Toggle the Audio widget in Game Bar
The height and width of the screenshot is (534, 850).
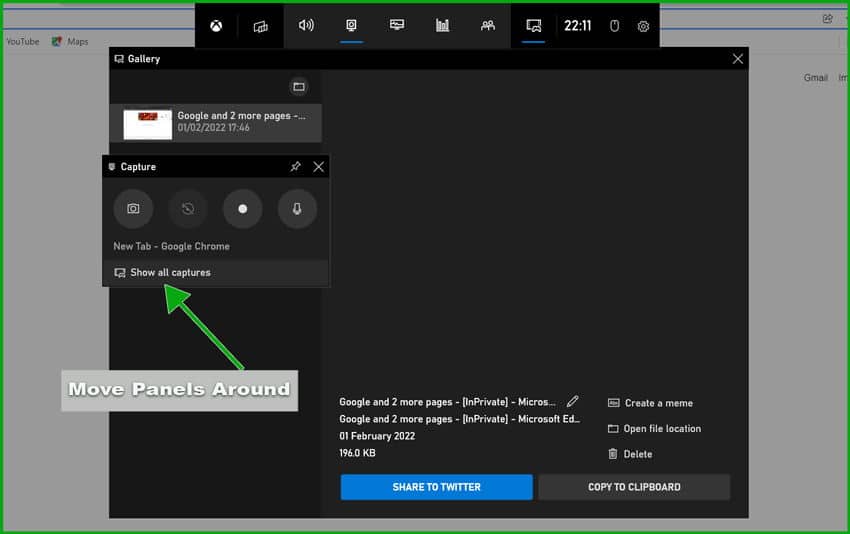306,26
